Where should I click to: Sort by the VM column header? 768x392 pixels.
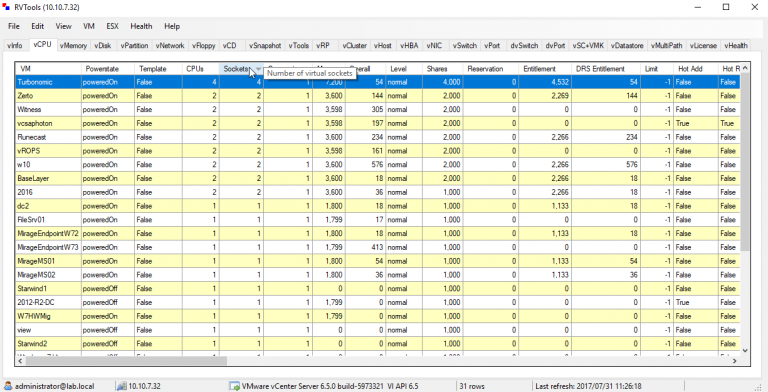click(x=48, y=69)
